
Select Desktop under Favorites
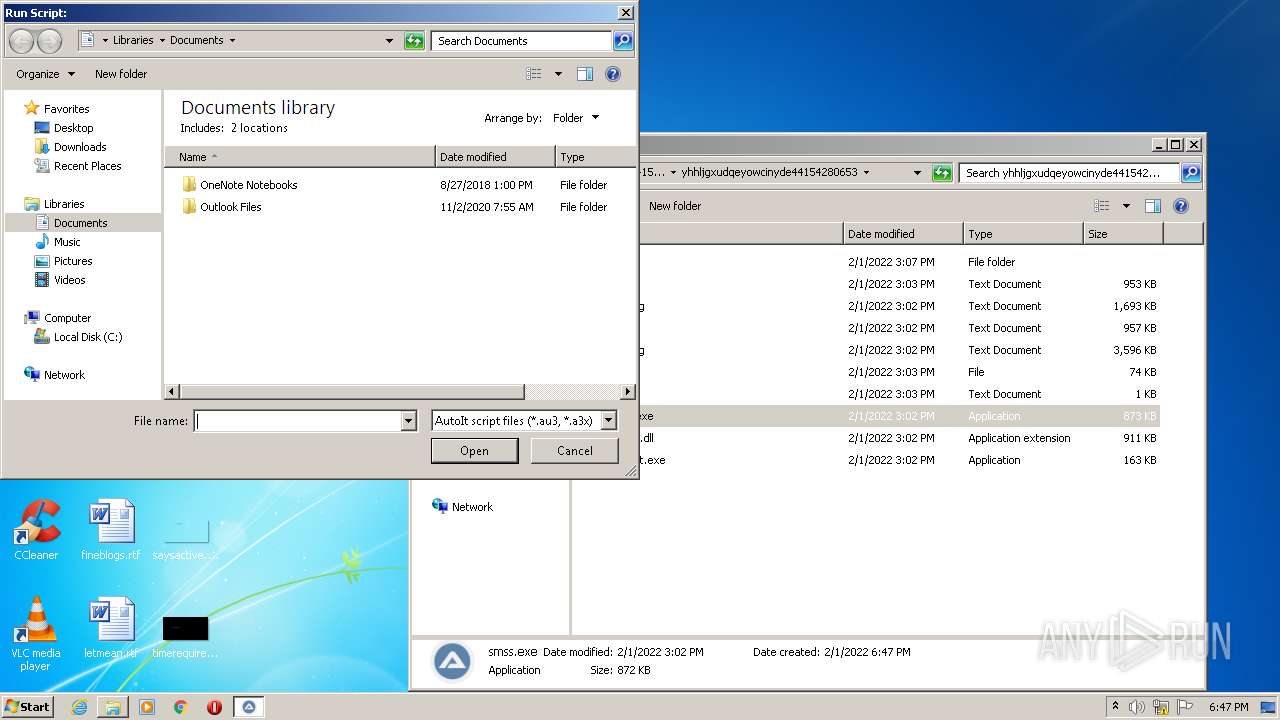pos(73,128)
